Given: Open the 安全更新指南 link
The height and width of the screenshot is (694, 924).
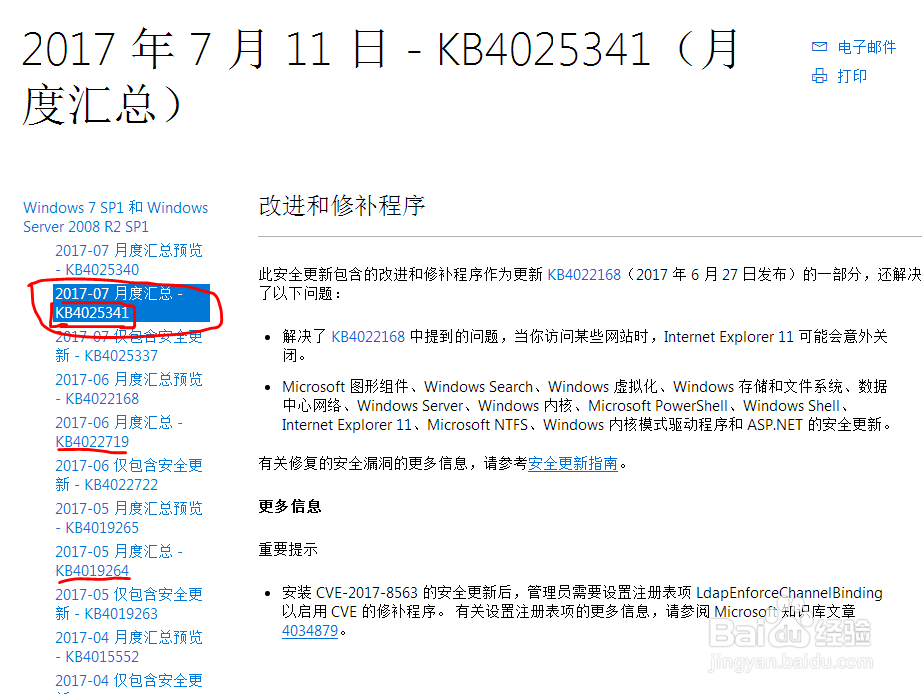Looking at the screenshot, I should pyautogui.click(x=573, y=464).
